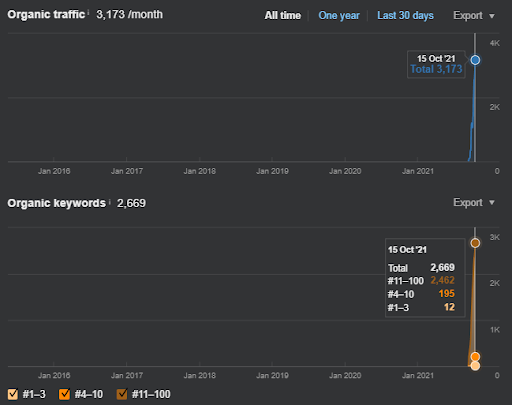This screenshot has height=405, width=512.
Task: Open Export dropdown for Organic traffic
Action: (474, 15)
